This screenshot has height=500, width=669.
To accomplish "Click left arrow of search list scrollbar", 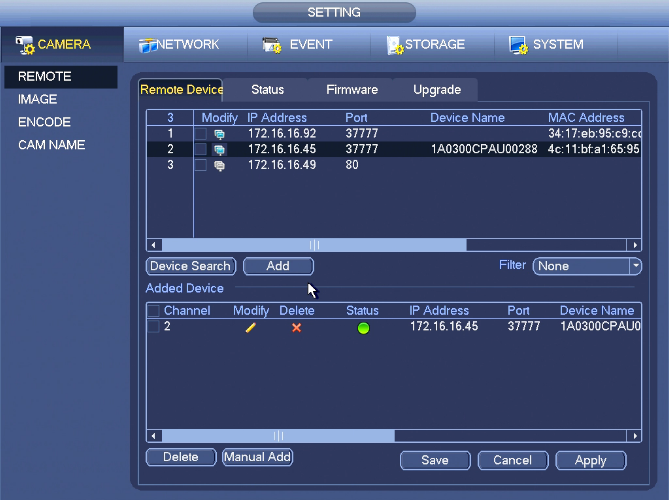I will [x=154, y=245].
